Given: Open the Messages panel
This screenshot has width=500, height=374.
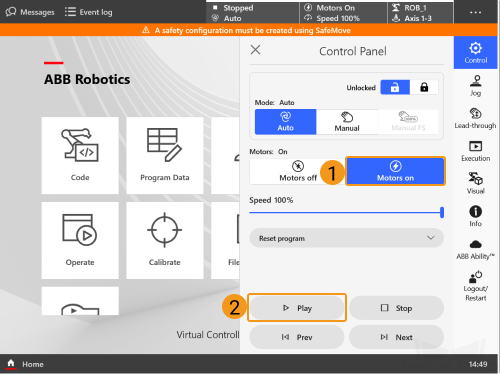Looking at the screenshot, I should point(30,12).
